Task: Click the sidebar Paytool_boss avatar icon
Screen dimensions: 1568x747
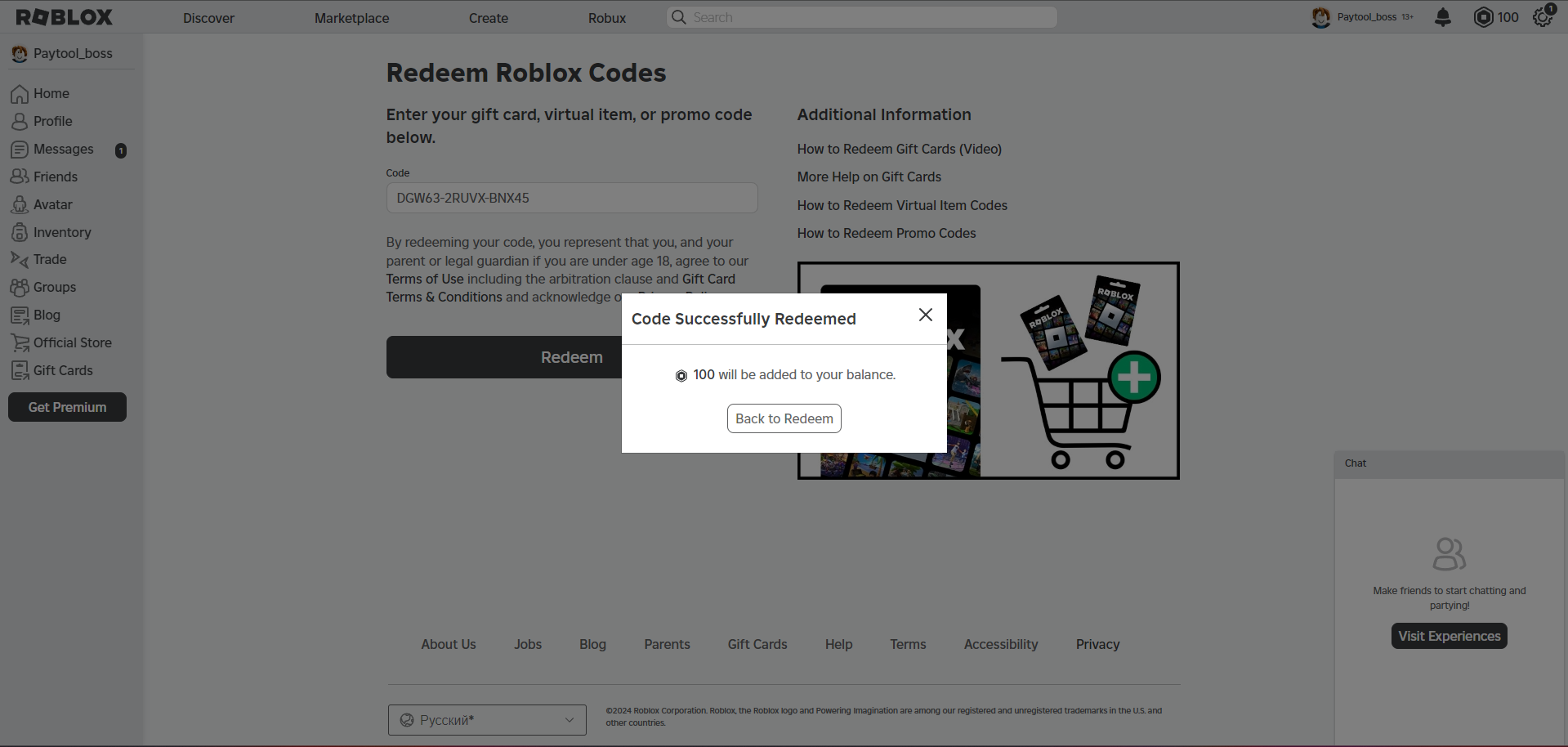Action: tap(20, 54)
